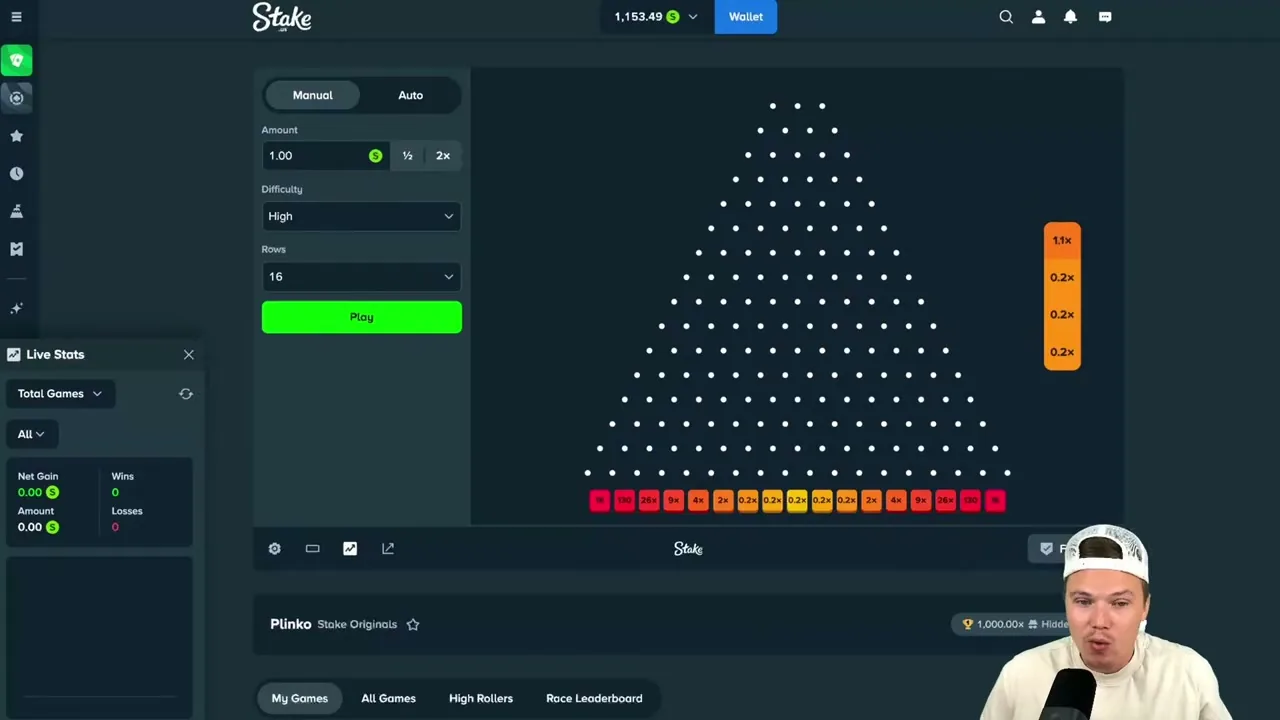Screen dimensions: 1280x720
Task: Open the game in popout window icon
Action: pos(388,549)
